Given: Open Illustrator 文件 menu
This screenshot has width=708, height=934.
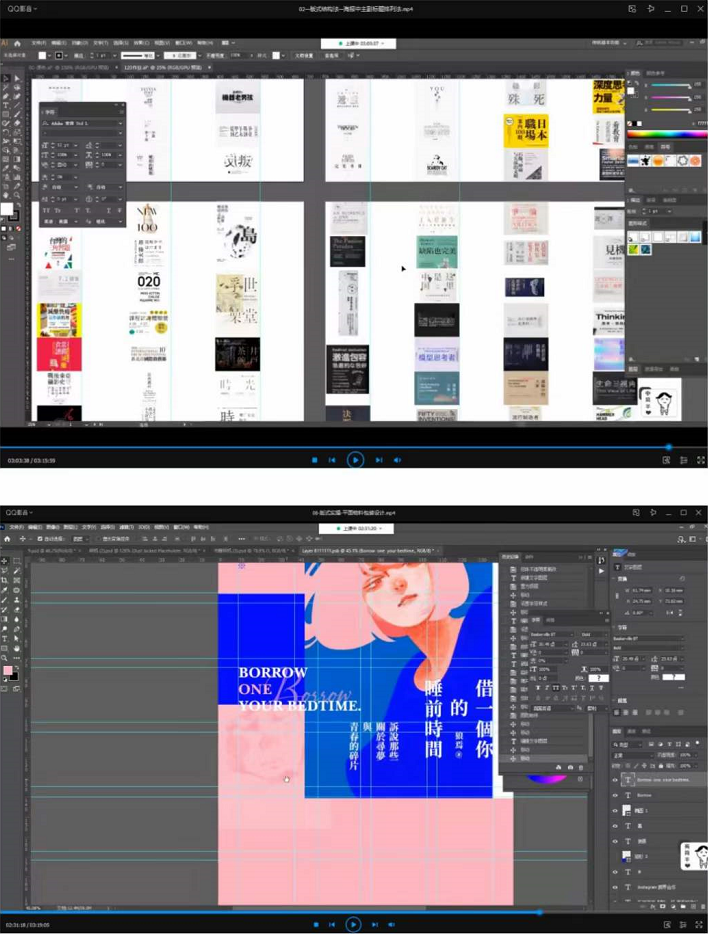Looking at the screenshot, I should pyautogui.click(x=38, y=43).
